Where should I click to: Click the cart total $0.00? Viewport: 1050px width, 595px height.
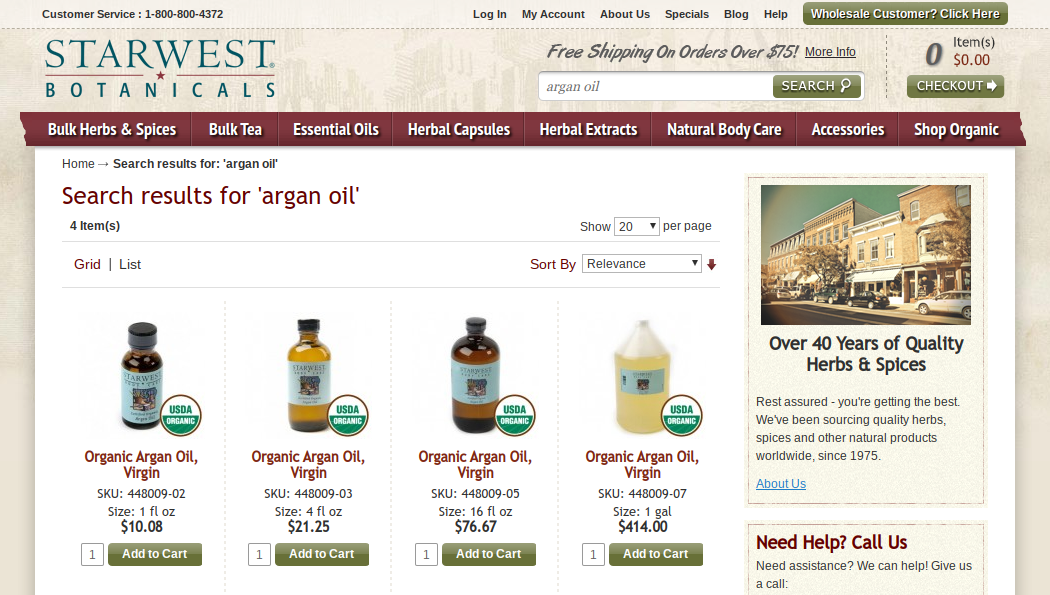coord(972,60)
